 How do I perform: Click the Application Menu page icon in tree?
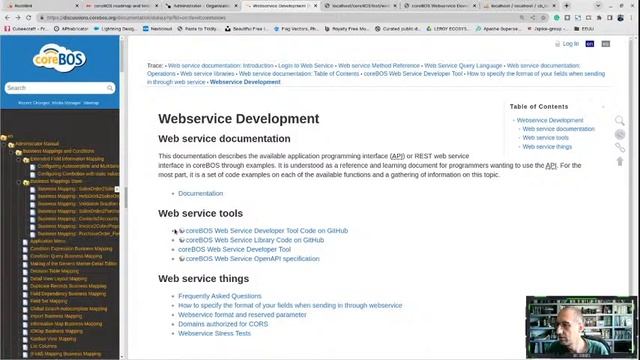tap(25, 242)
